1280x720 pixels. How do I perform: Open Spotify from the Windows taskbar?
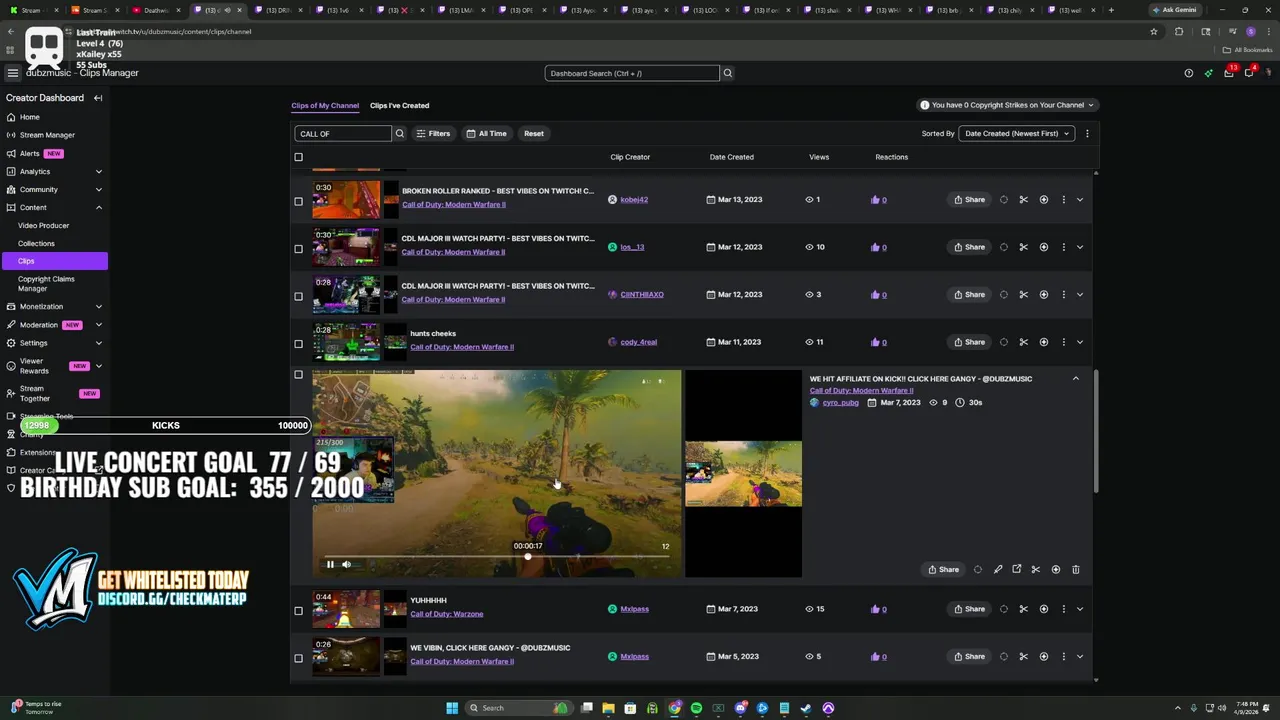pos(696,708)
